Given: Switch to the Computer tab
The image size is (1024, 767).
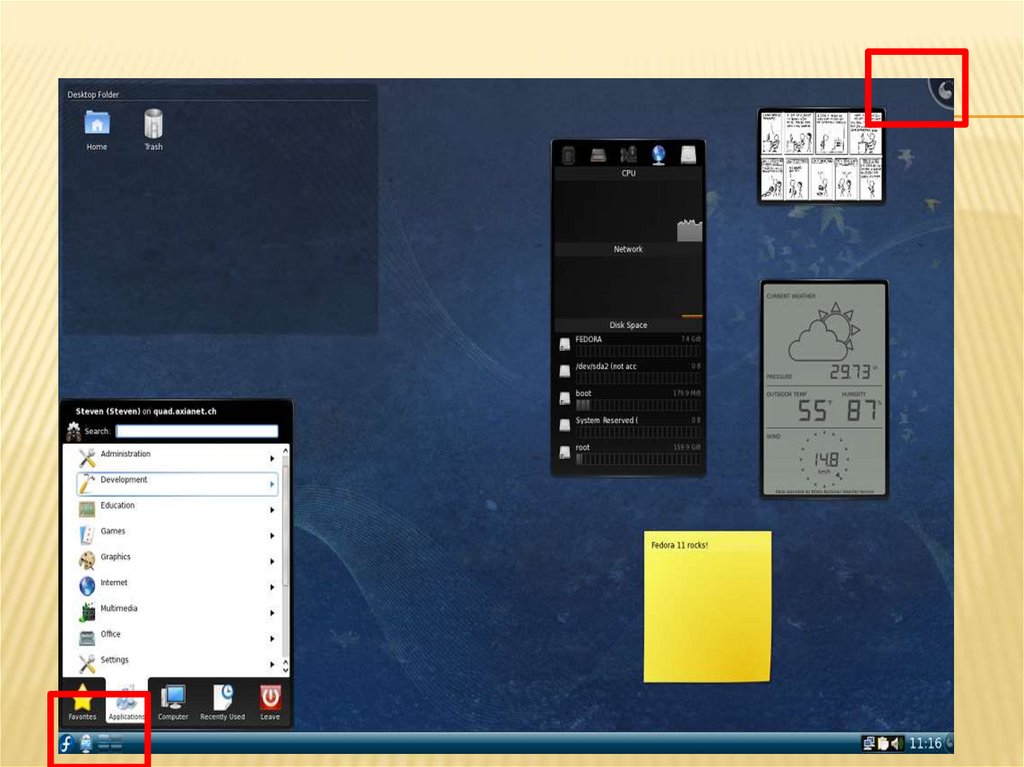Looking at the screenshot, I should [x=173, y=702].
